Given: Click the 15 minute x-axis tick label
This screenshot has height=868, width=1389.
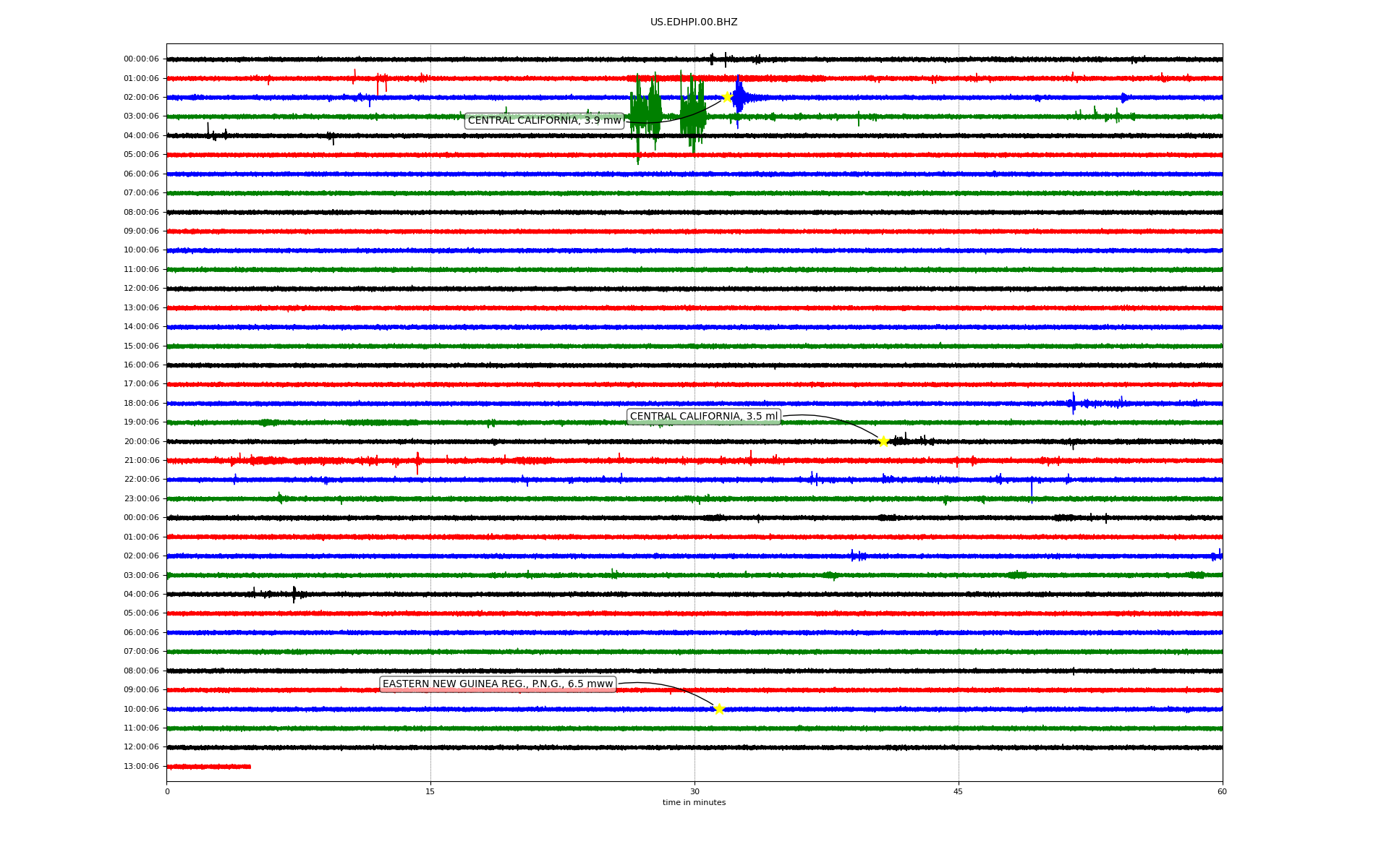Looking at the screenshot, I should (430, 791).
